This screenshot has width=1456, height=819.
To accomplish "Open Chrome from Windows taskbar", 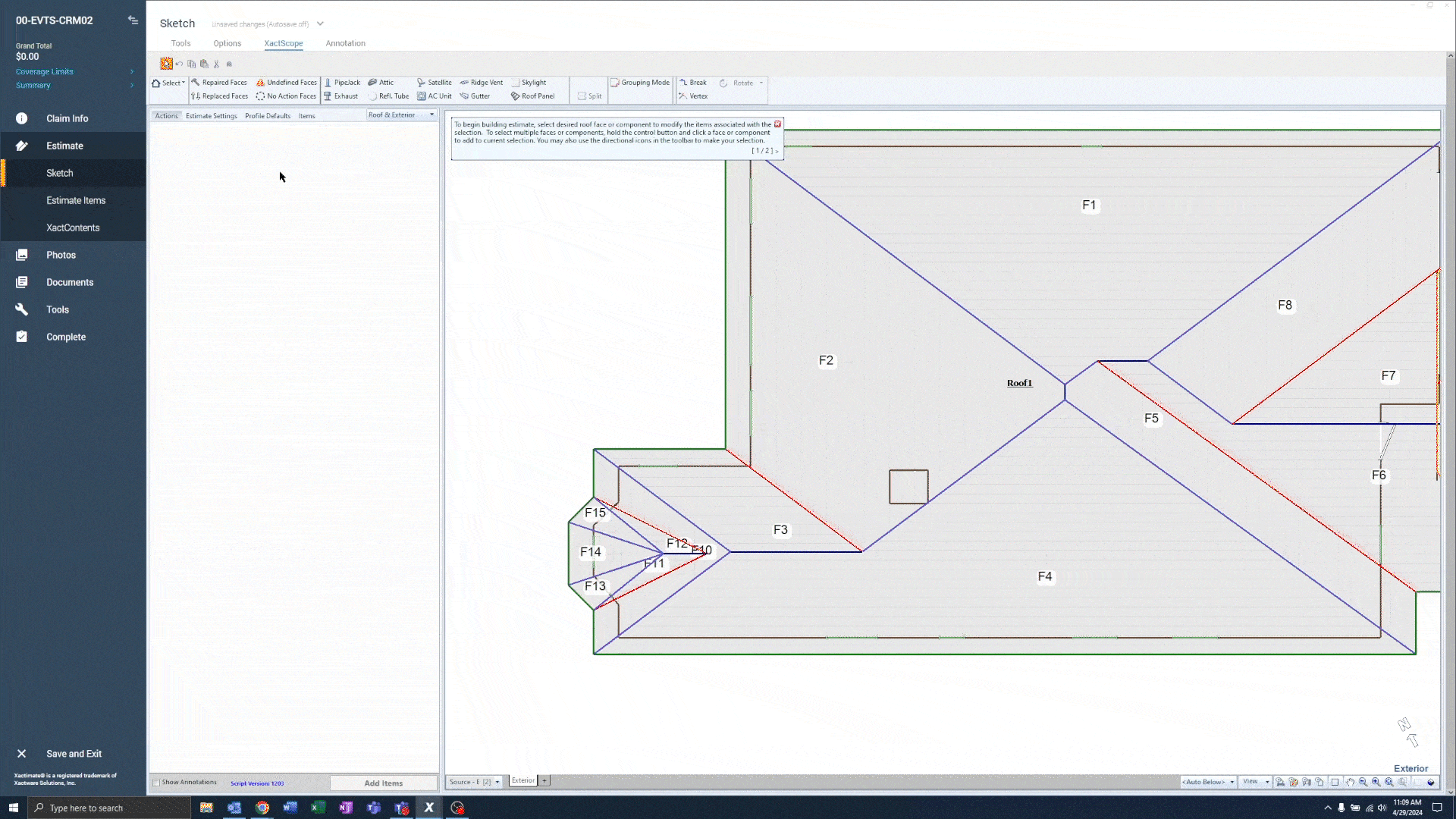I will coord(262,808).
